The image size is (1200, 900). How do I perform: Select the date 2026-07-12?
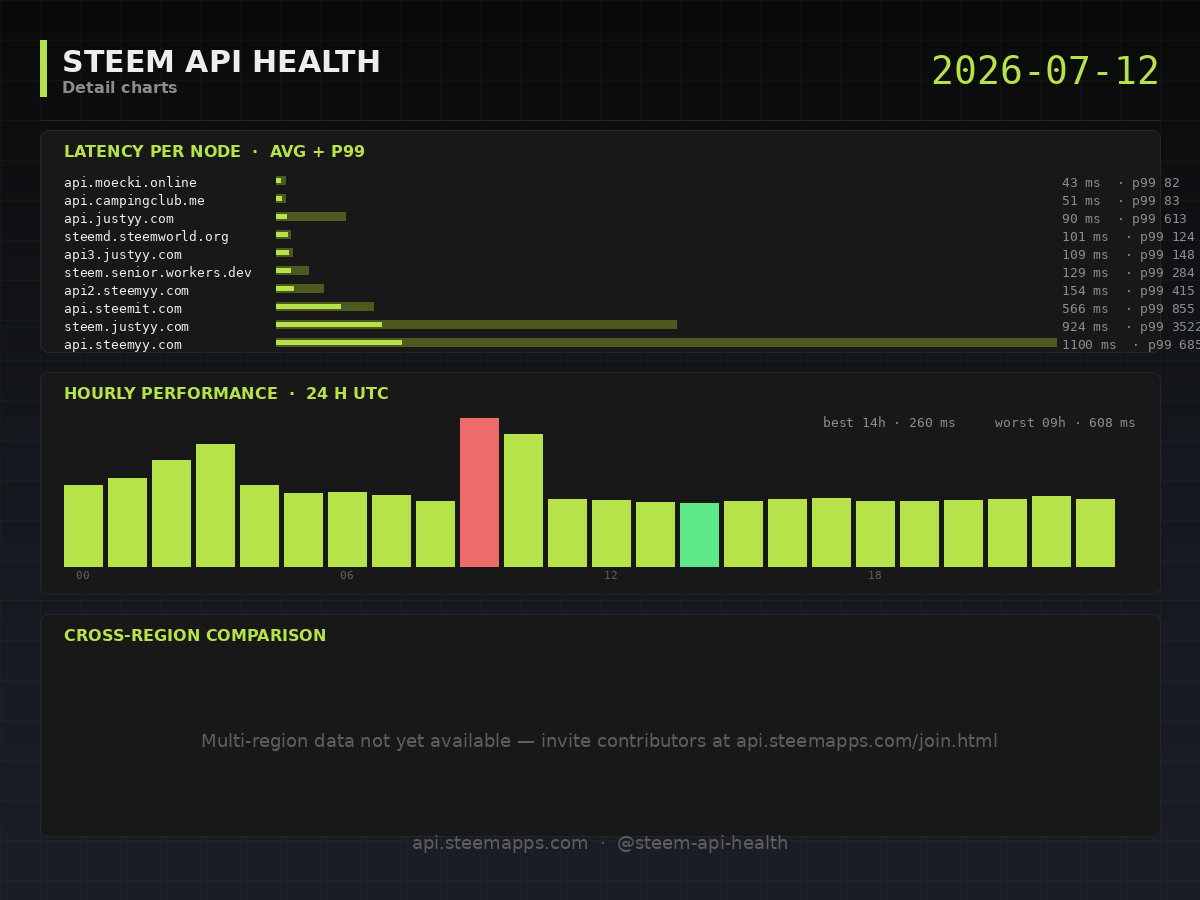coord(1045,72)
